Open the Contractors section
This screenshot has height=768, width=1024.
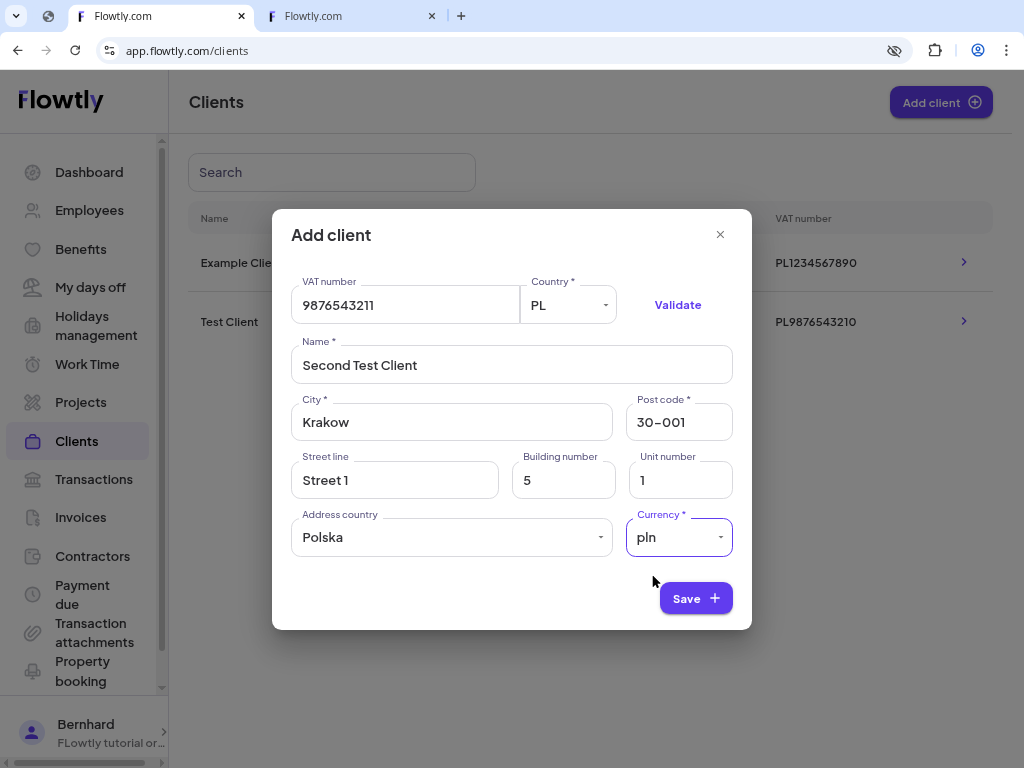[92, 556]
